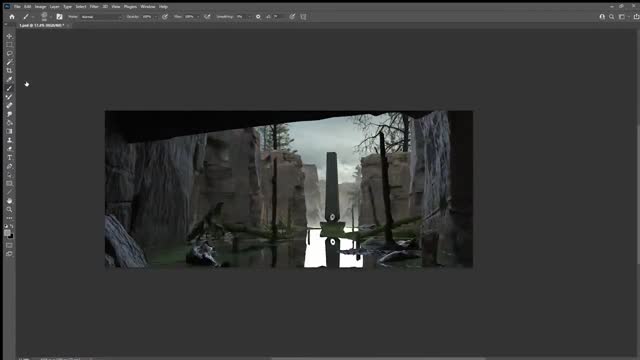The width and height of the screenshot is (640, 360).
Task: Select the Rectangular Marquee tool
Action: [9, 45]
